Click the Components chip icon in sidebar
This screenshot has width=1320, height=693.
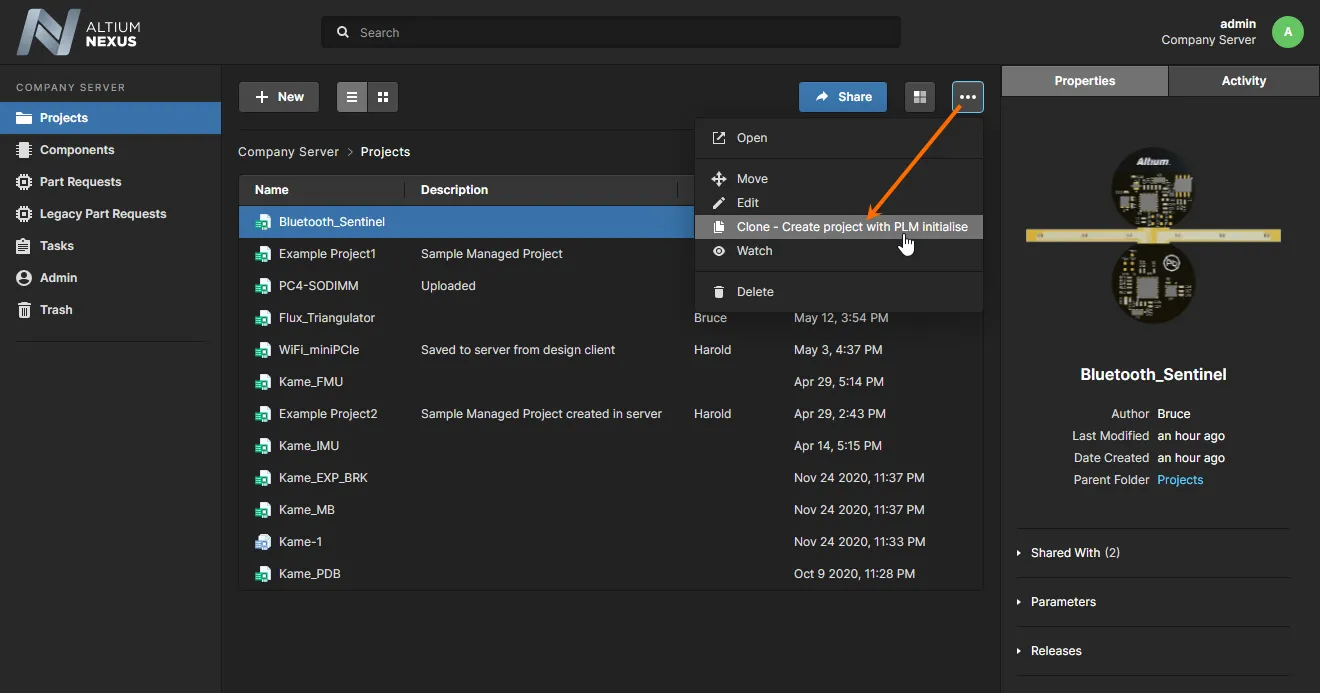(x=24, y=150)
